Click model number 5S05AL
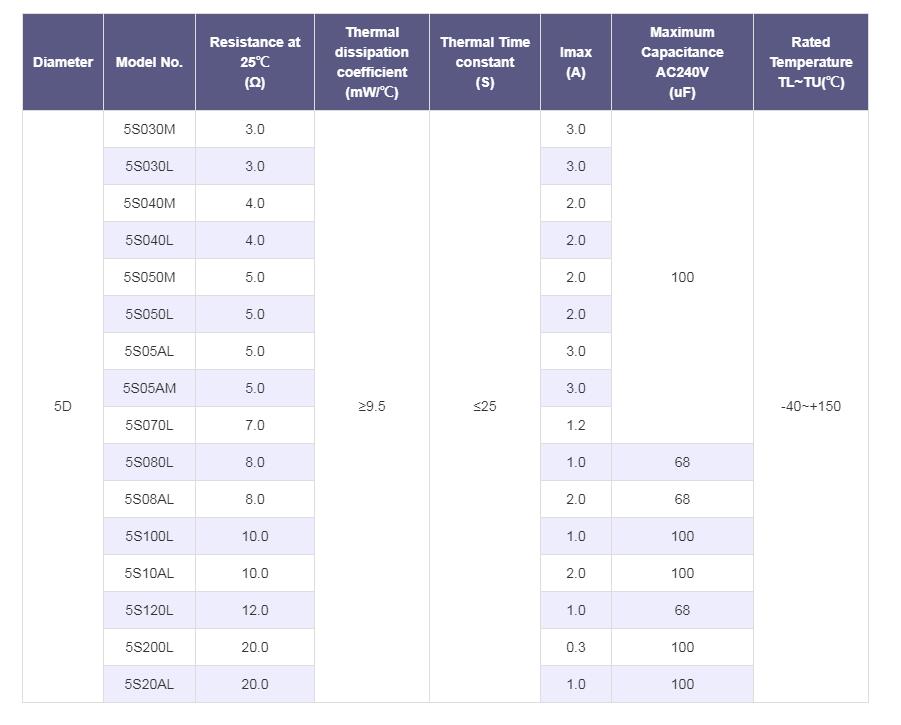Viewport: 901px width, 725px height. [149, 351]
